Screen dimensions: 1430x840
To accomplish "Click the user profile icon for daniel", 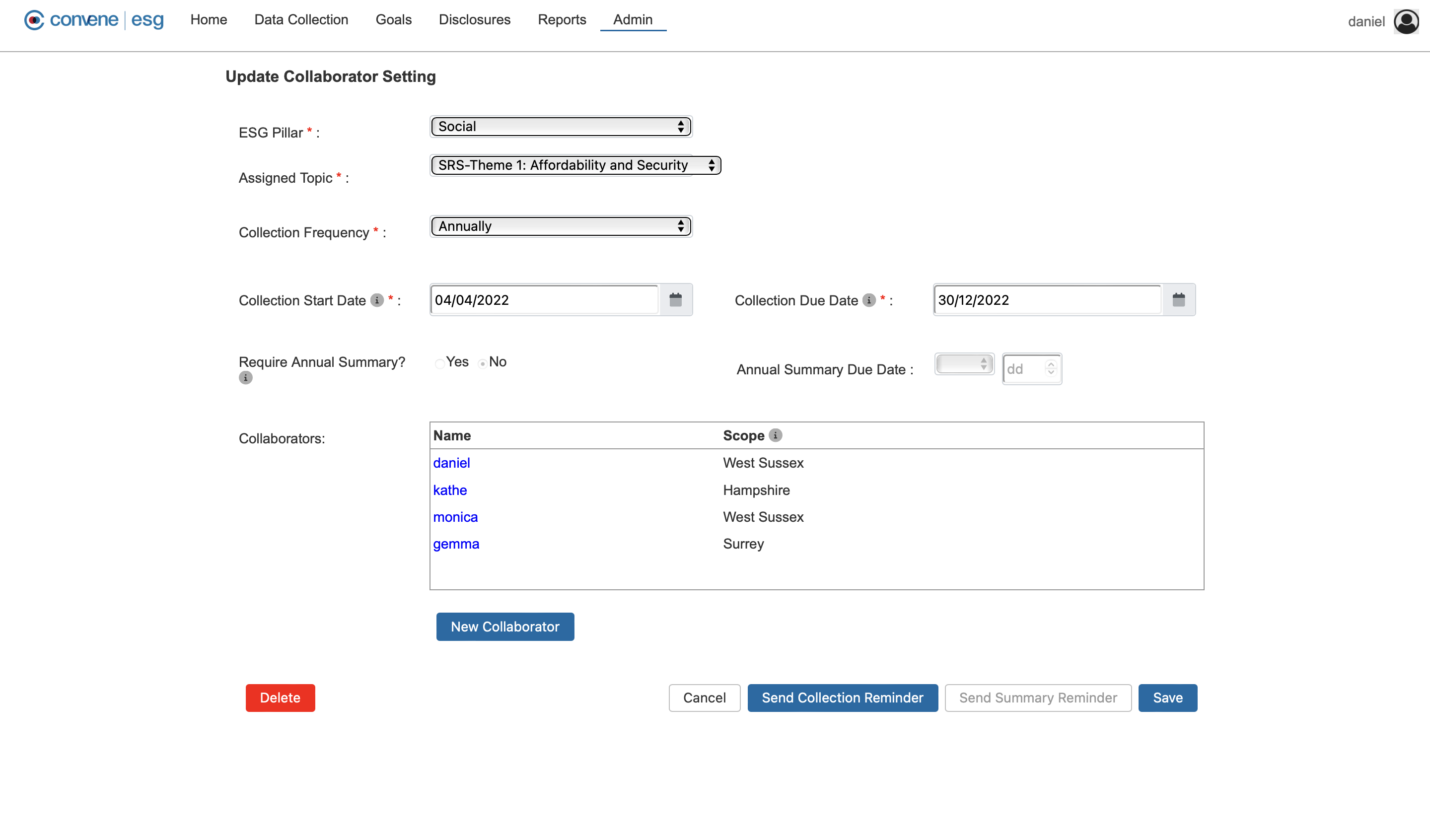I will click(1406, 20).
